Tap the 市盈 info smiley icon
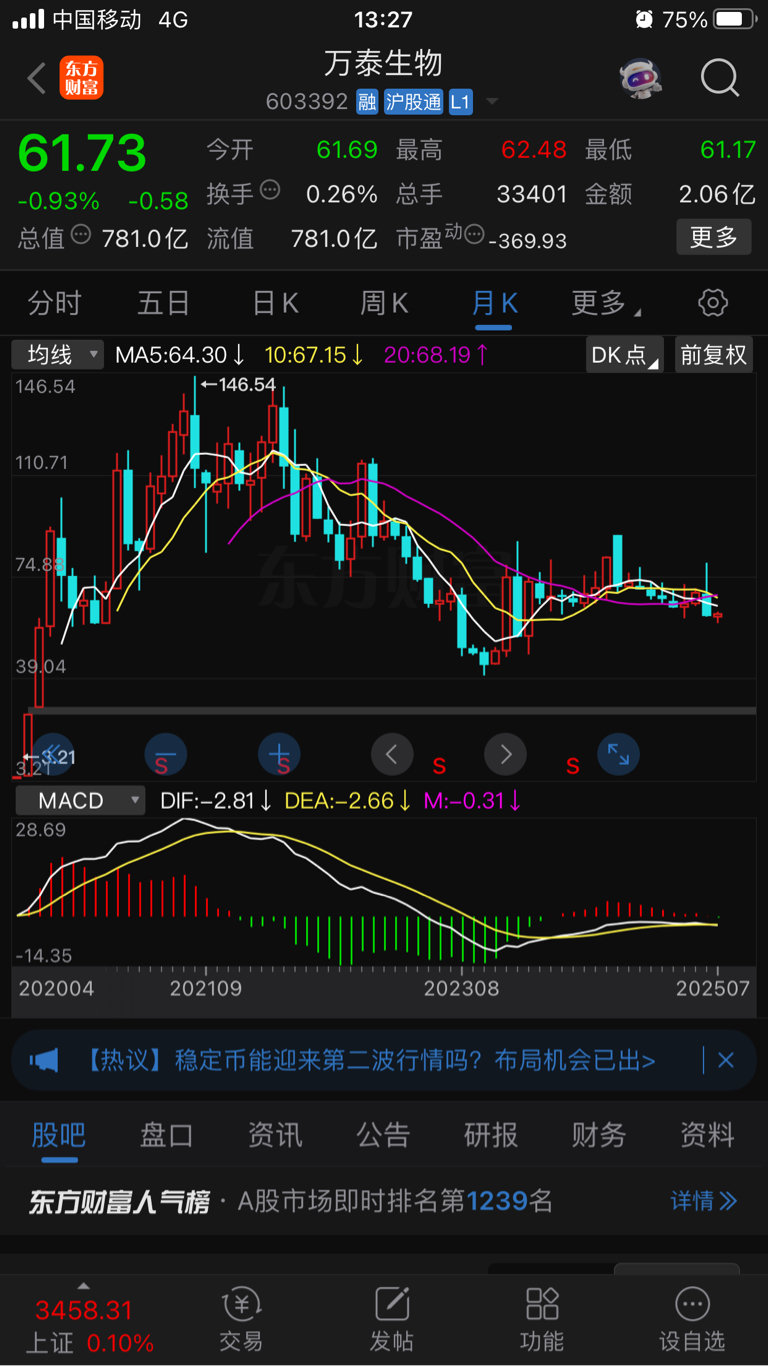 pyautogui.click(x=474, y=235)
